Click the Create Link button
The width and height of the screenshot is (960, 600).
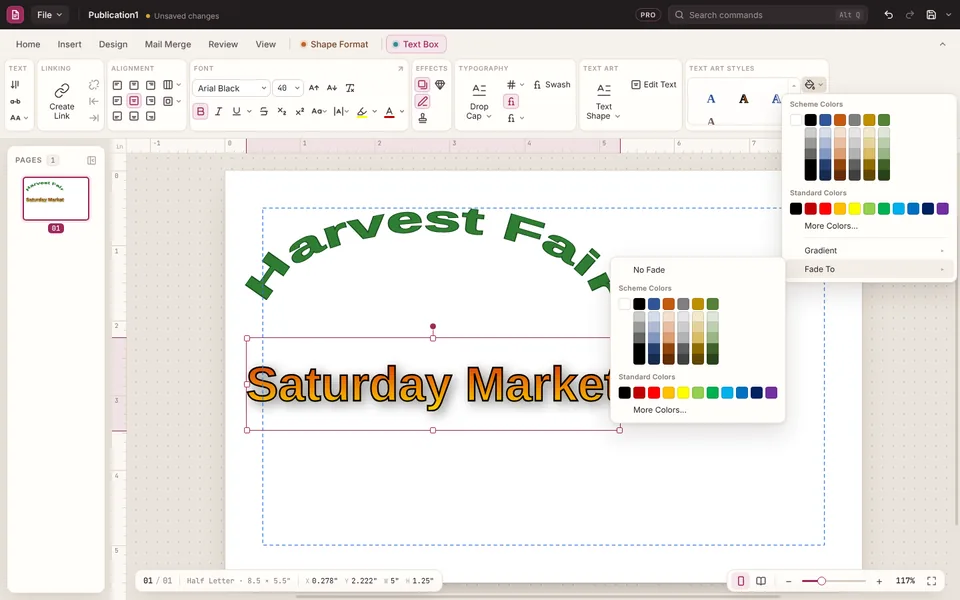pos(62,101)
